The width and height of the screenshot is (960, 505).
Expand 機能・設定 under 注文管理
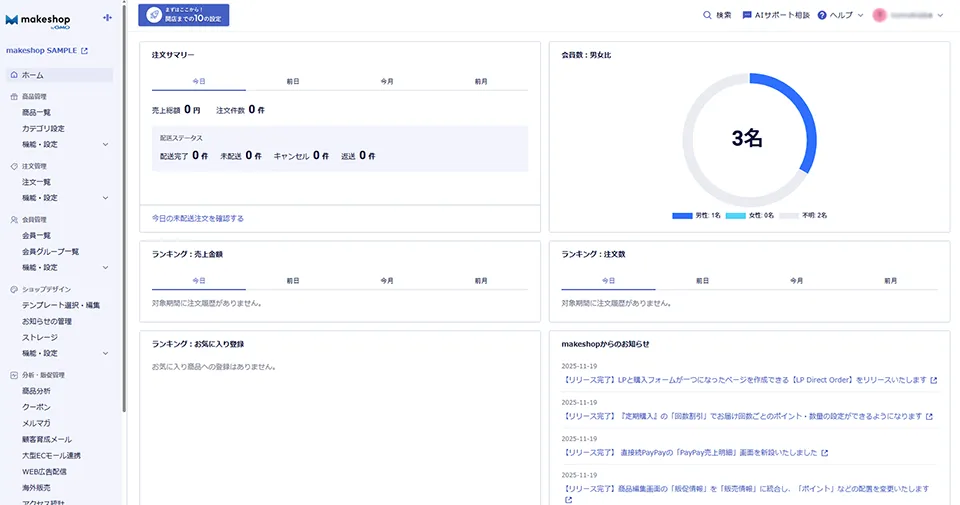[x=106, y=198]
